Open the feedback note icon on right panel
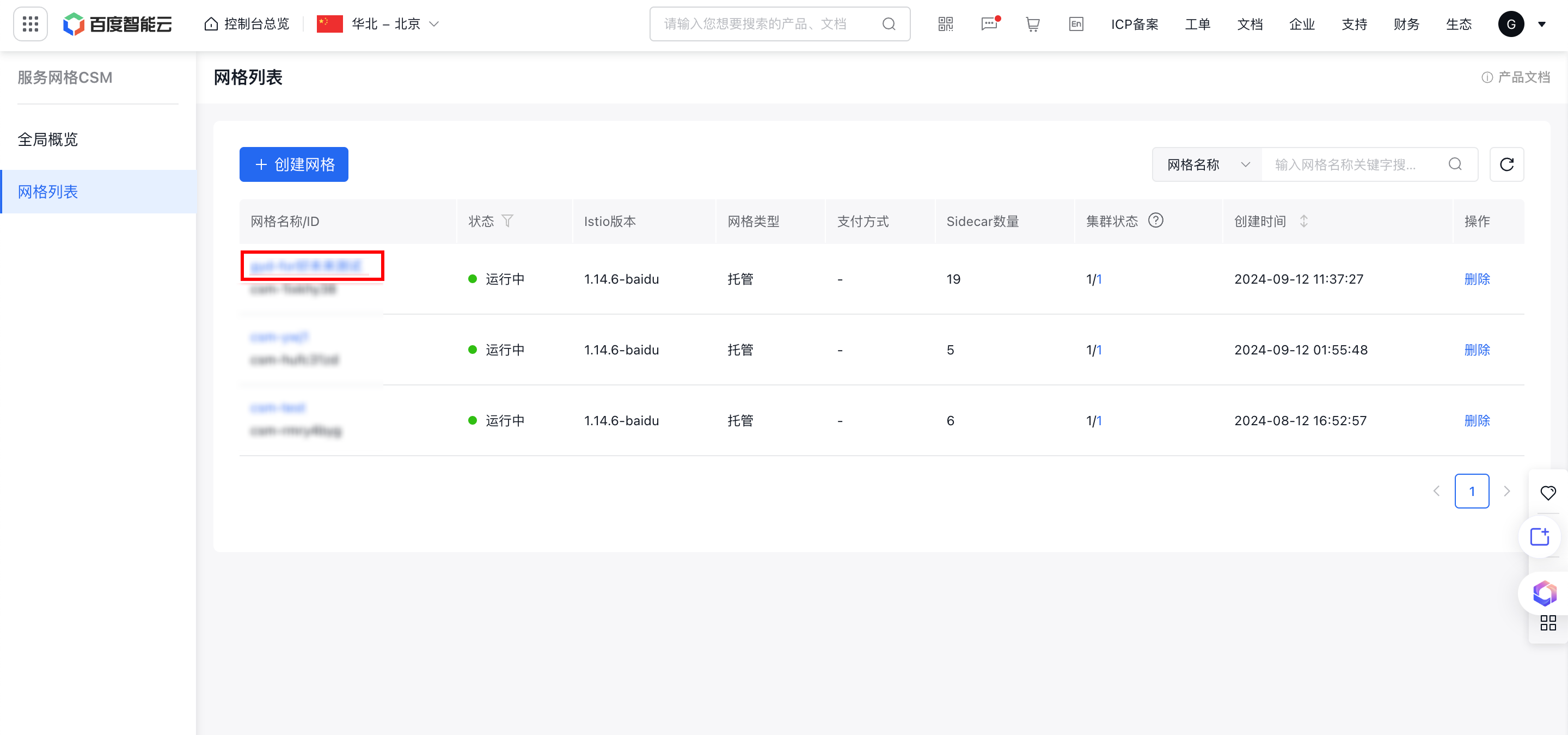This screenshot has height=735, width=1568. pyautogui.click(x=1539, y=537)
